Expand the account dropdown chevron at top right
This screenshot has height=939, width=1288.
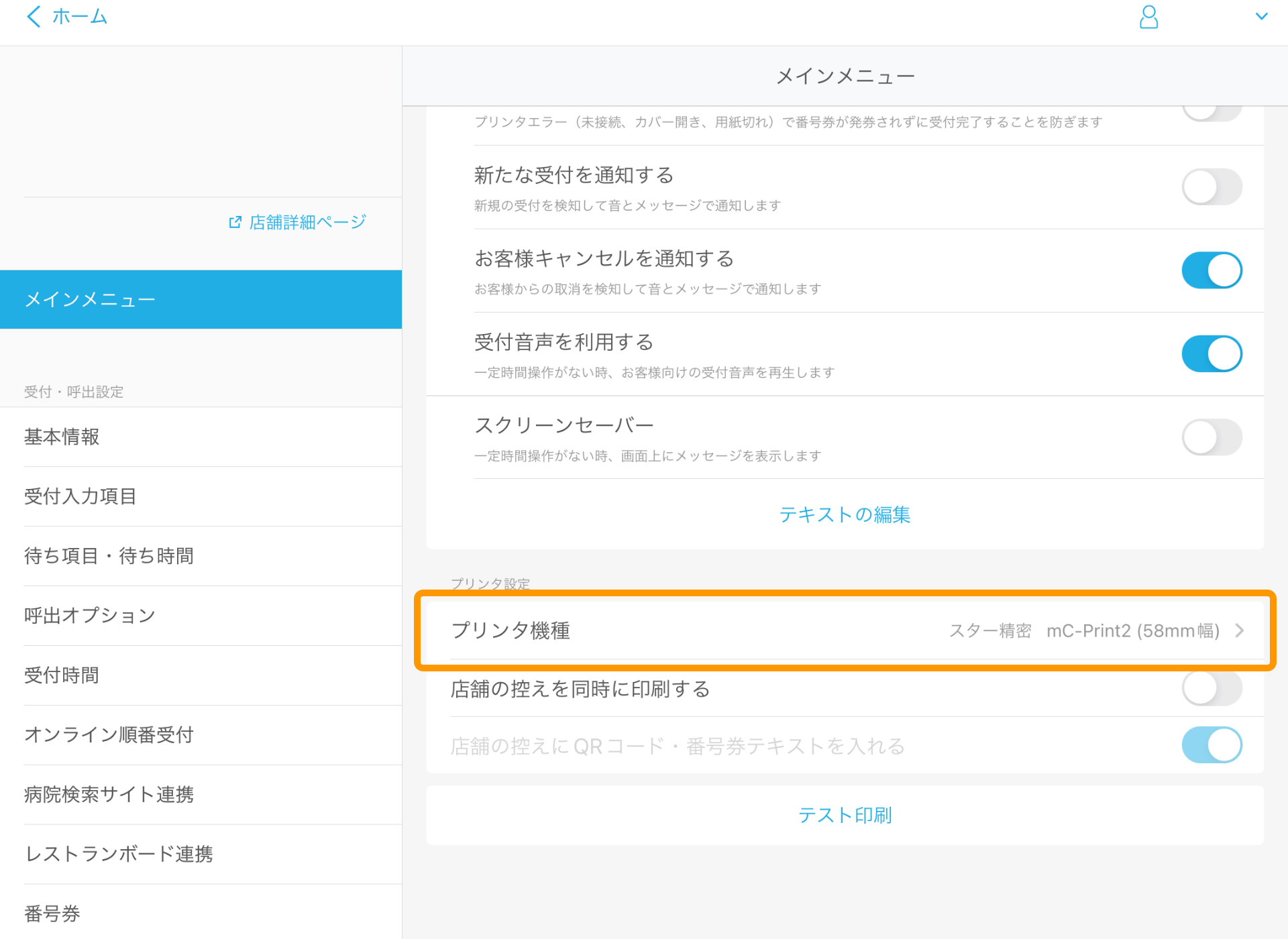pos(1261,16)
